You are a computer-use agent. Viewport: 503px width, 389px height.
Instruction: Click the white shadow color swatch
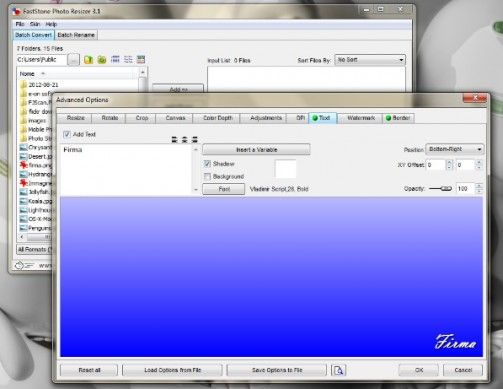285,169
